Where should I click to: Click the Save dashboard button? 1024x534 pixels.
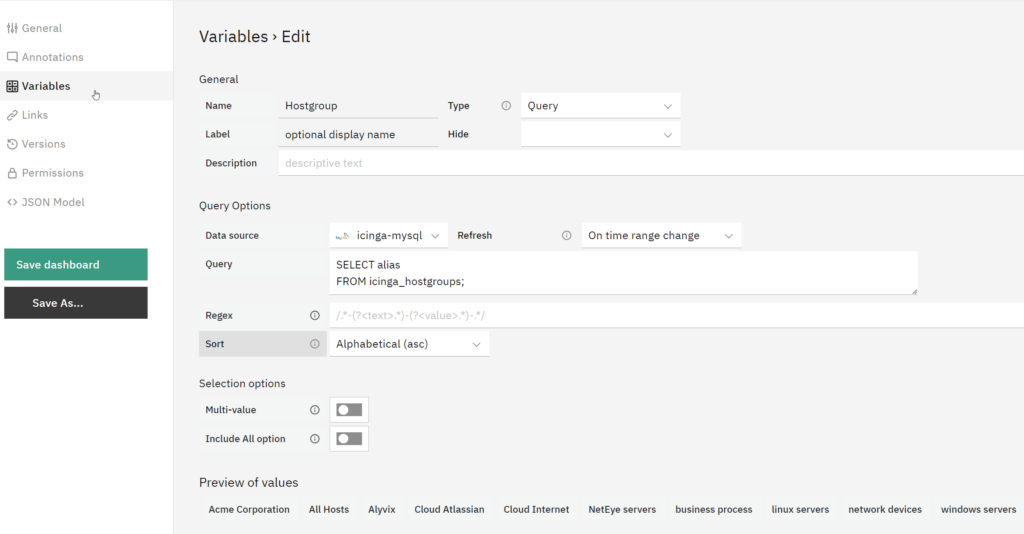click(x=76, y=264)
